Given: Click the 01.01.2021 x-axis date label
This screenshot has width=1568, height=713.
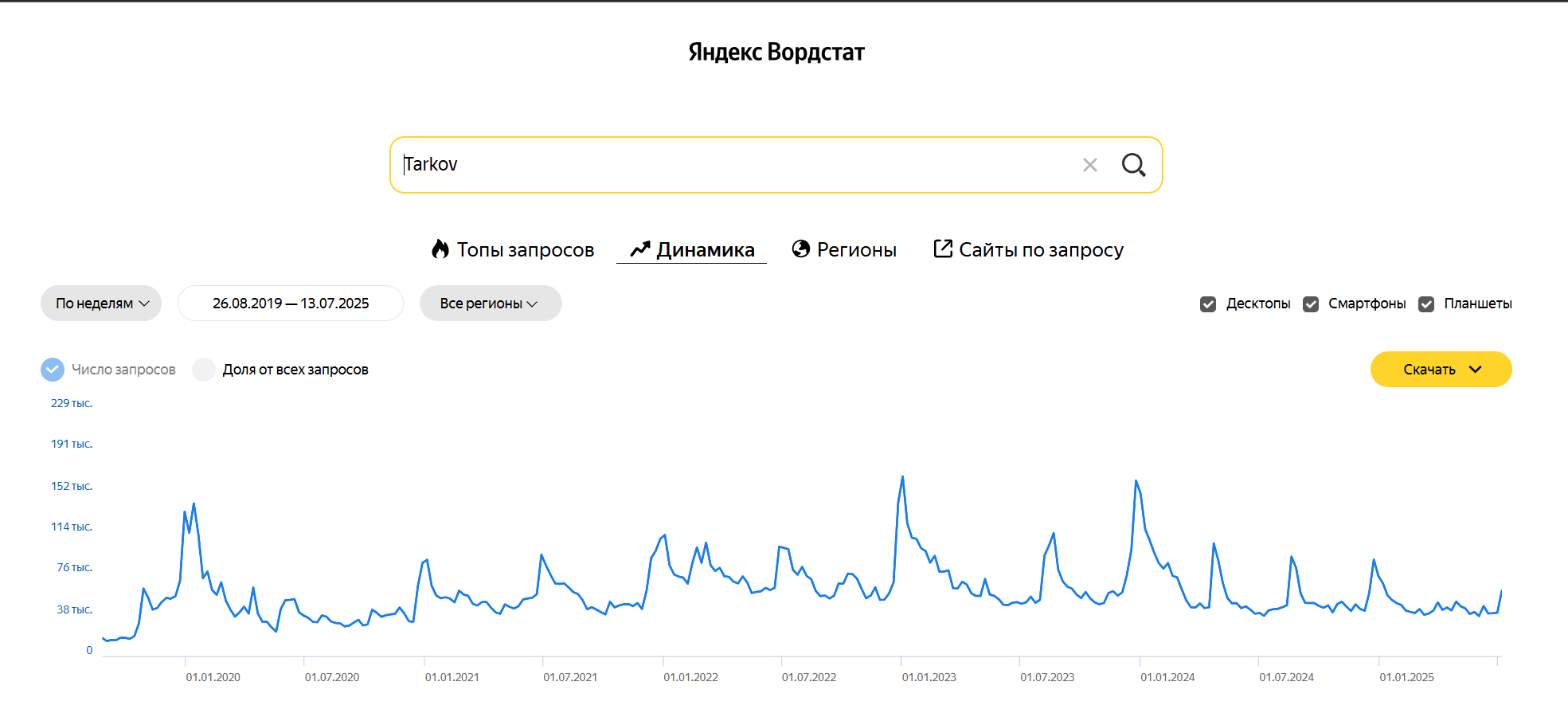Looking at the screenshot, I should [x=452, y=677].
